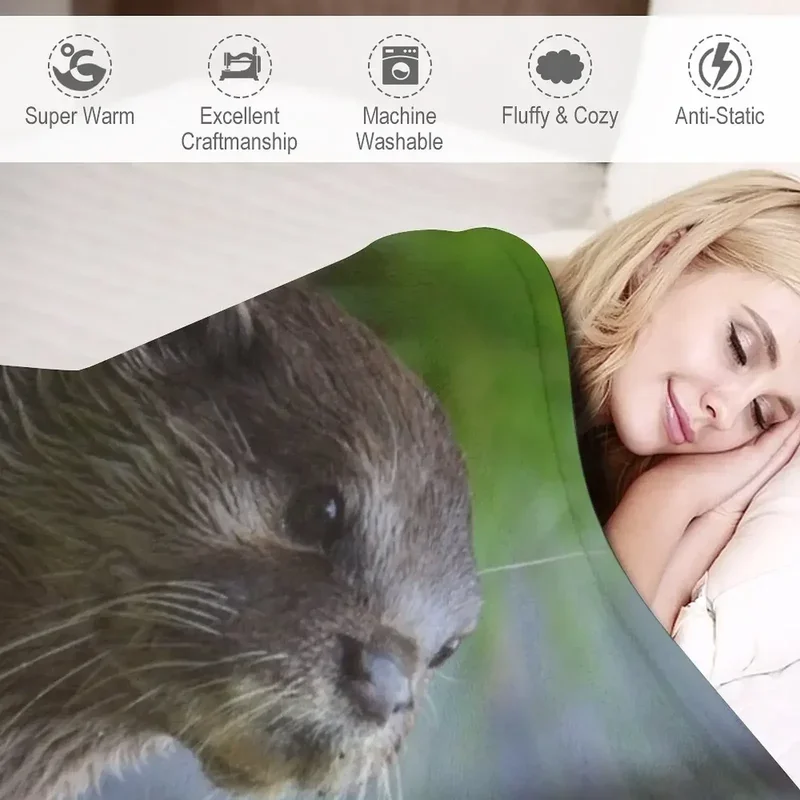Screen dimensions: 800x800
Task: Click the Super Warm wave icon
Action: (x=80, y=66)
